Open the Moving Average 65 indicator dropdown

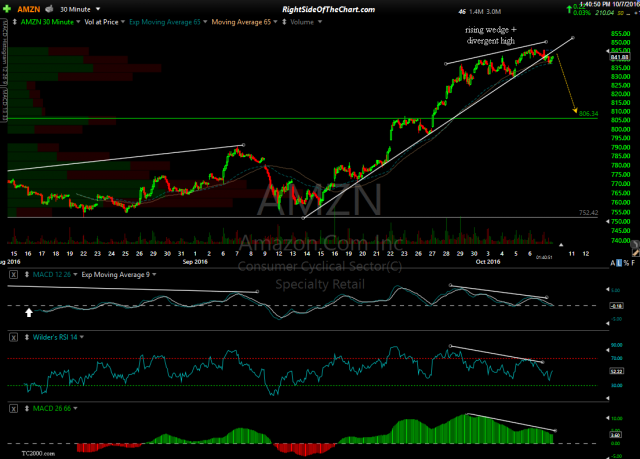click(x=276, y=22)
